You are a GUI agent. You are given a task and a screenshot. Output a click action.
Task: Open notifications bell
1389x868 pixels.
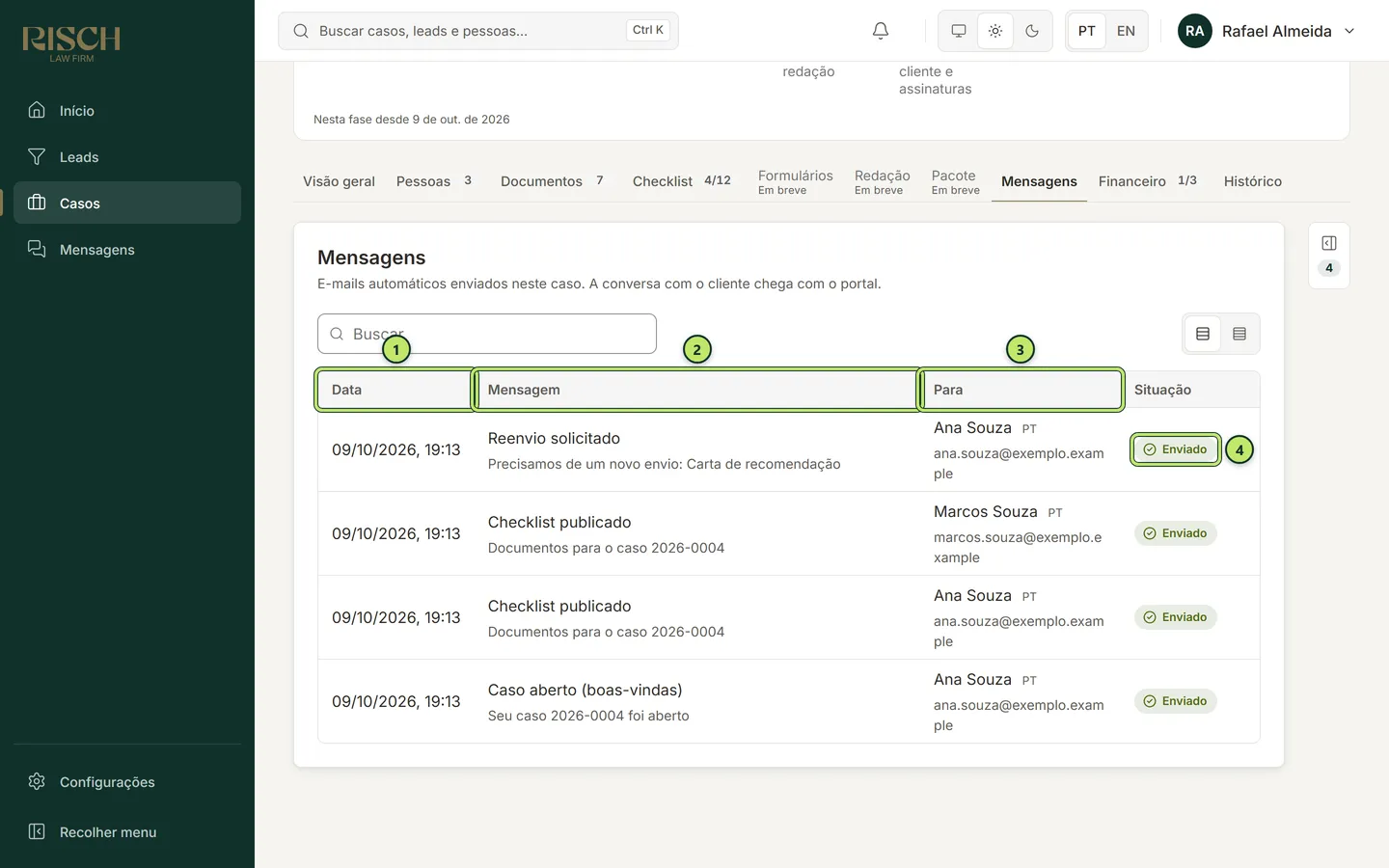coord(881,31)
